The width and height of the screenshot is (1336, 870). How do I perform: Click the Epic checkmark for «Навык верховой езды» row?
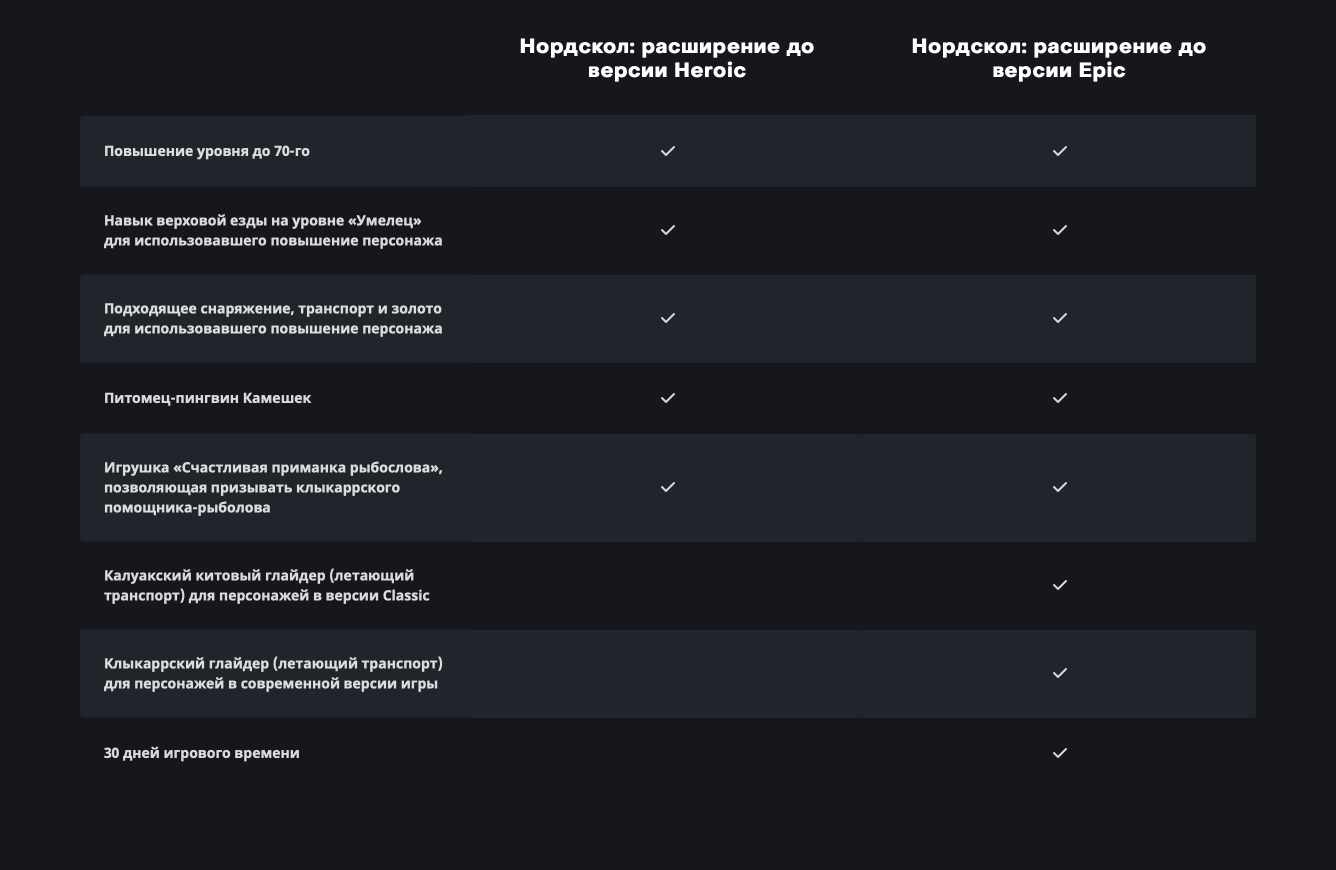click(x=1059, y=230)
